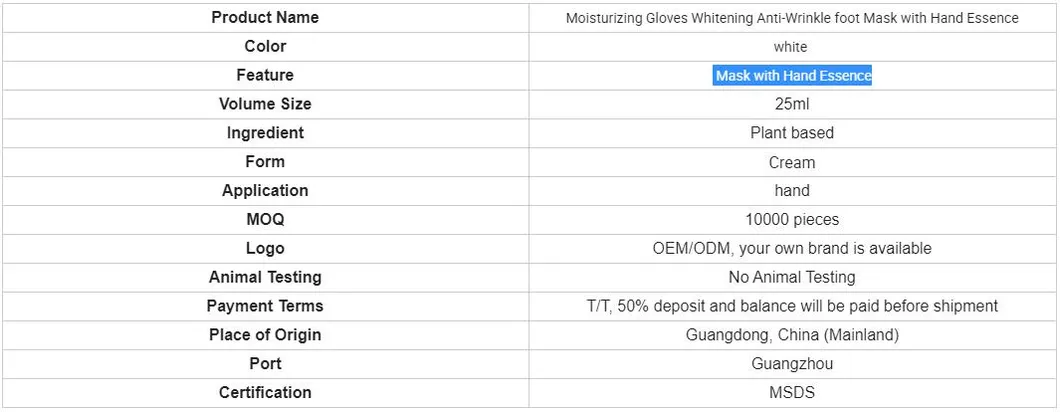Viewport: 1060px width, 412px height.
Task: Click the highlighted 'Mask with Hand Essence' text
Action: point(793,76)
